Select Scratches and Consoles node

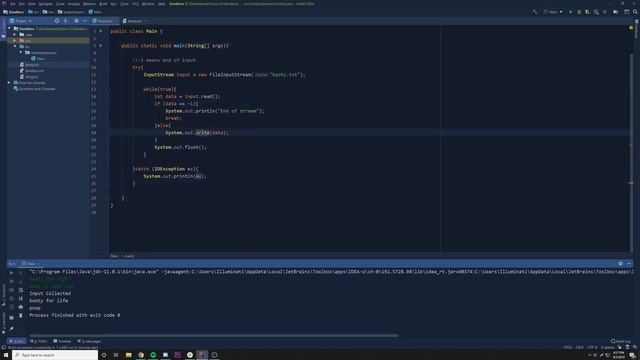point(34,89)
